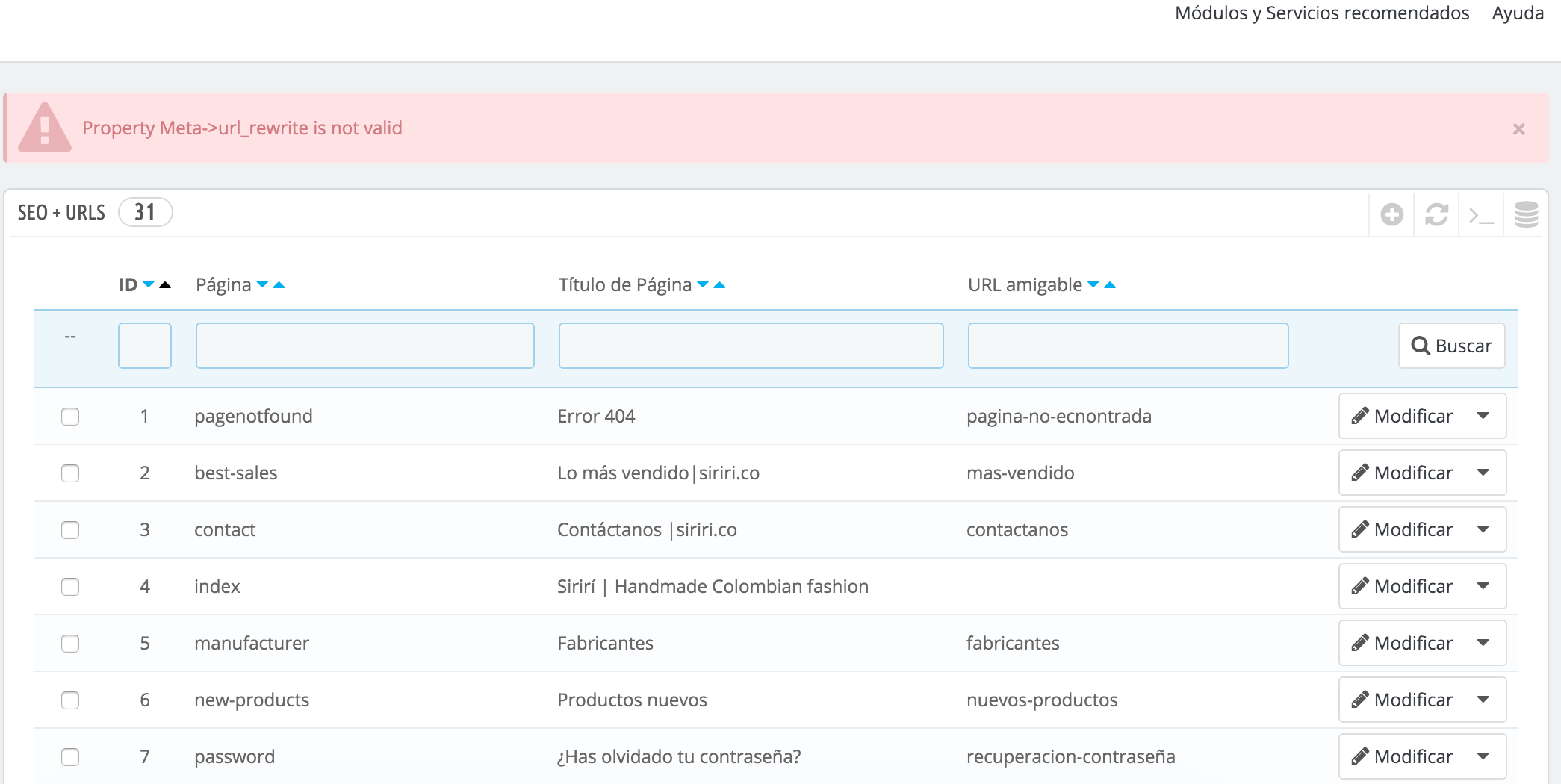Open actions dropdown for password row
The height and width of the screenshot is (784, 1561).
click(x=1483, y=756)
